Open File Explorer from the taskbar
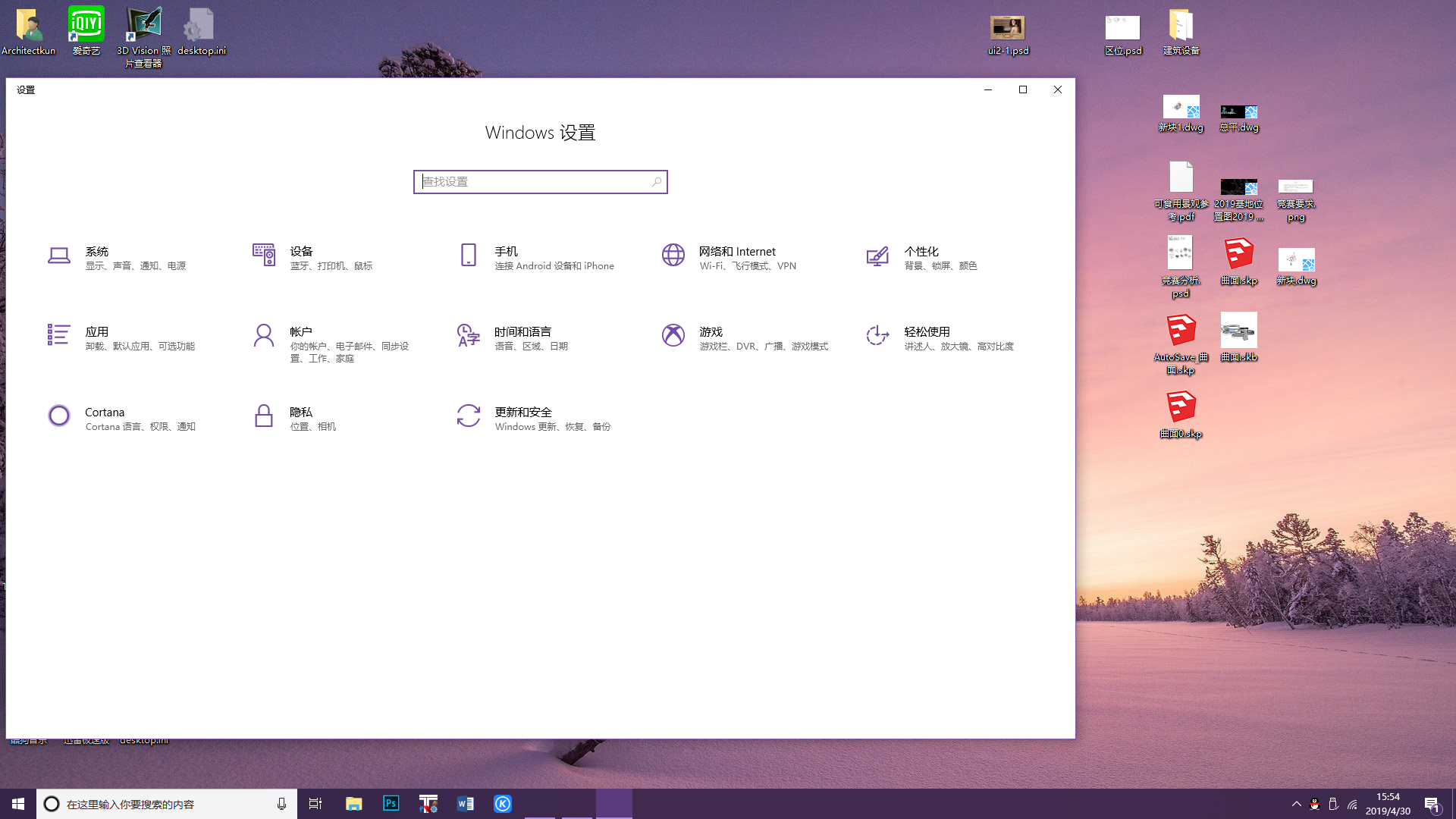 tap(353, 804)
